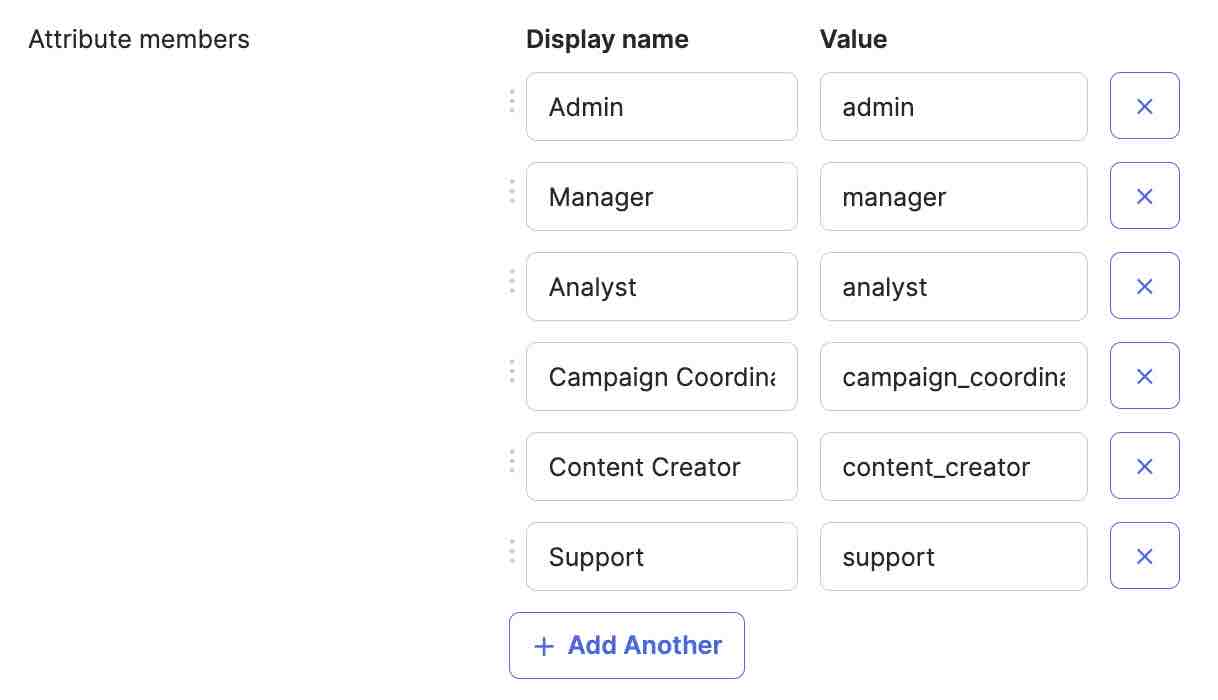Image resolution: width=1218 pixels, height=700 pixels.
Task: Remove the Analyst entry
Action: point(1144,286)
